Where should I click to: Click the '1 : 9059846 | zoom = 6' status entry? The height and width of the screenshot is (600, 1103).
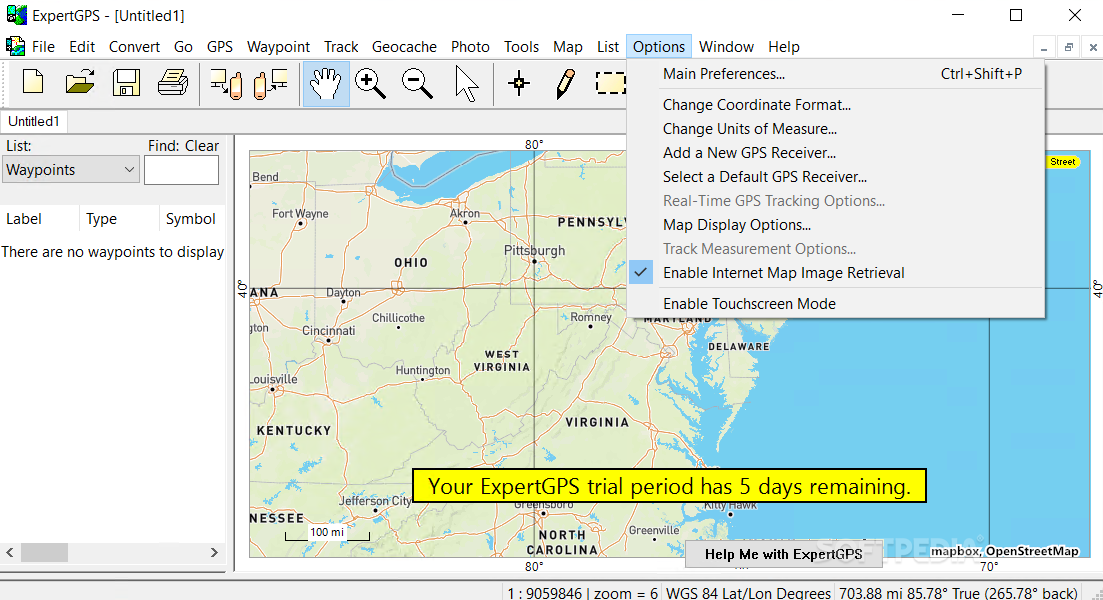tap(582, 593)
